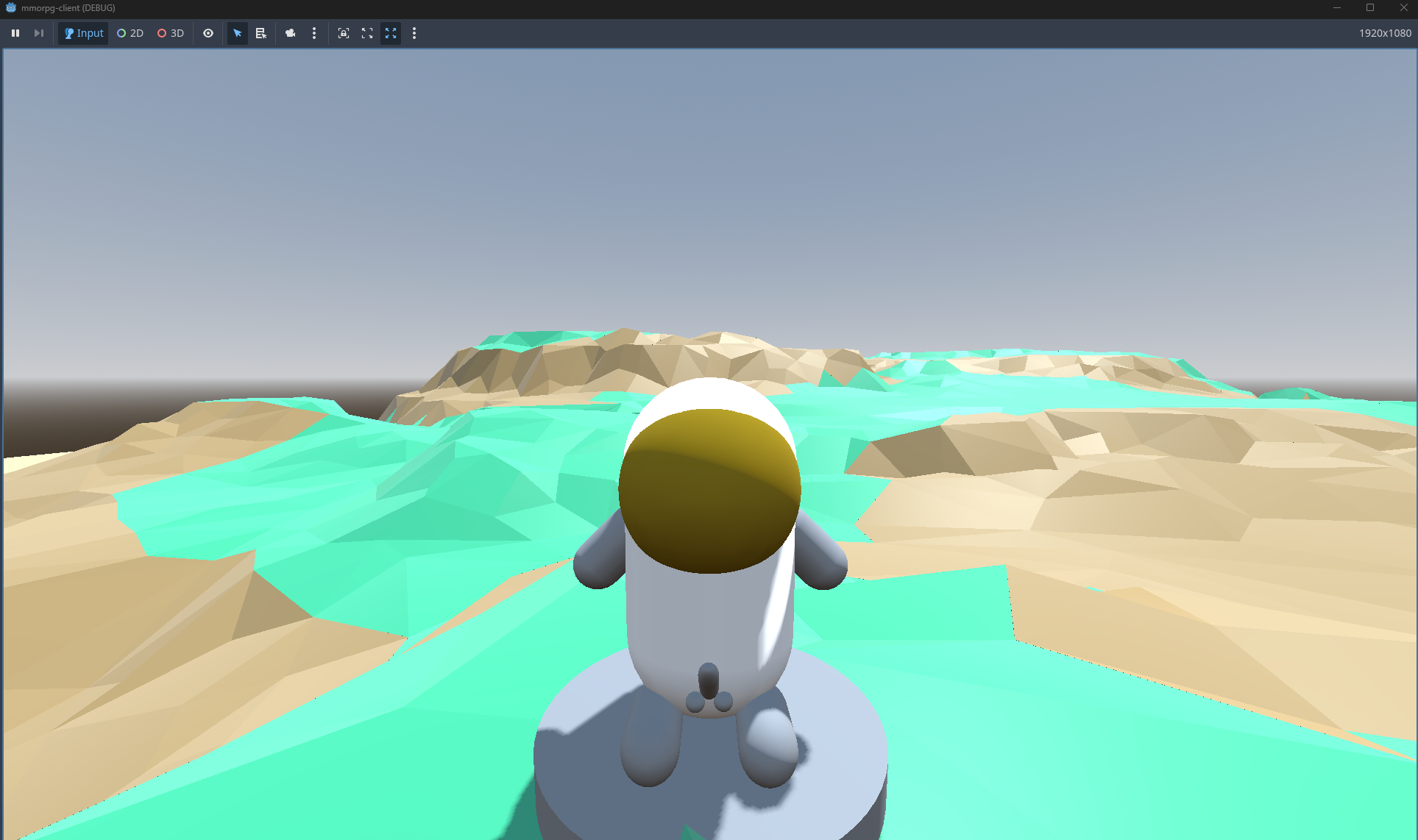Toggle the Input mode button
1418x840 pixels.
84,33
